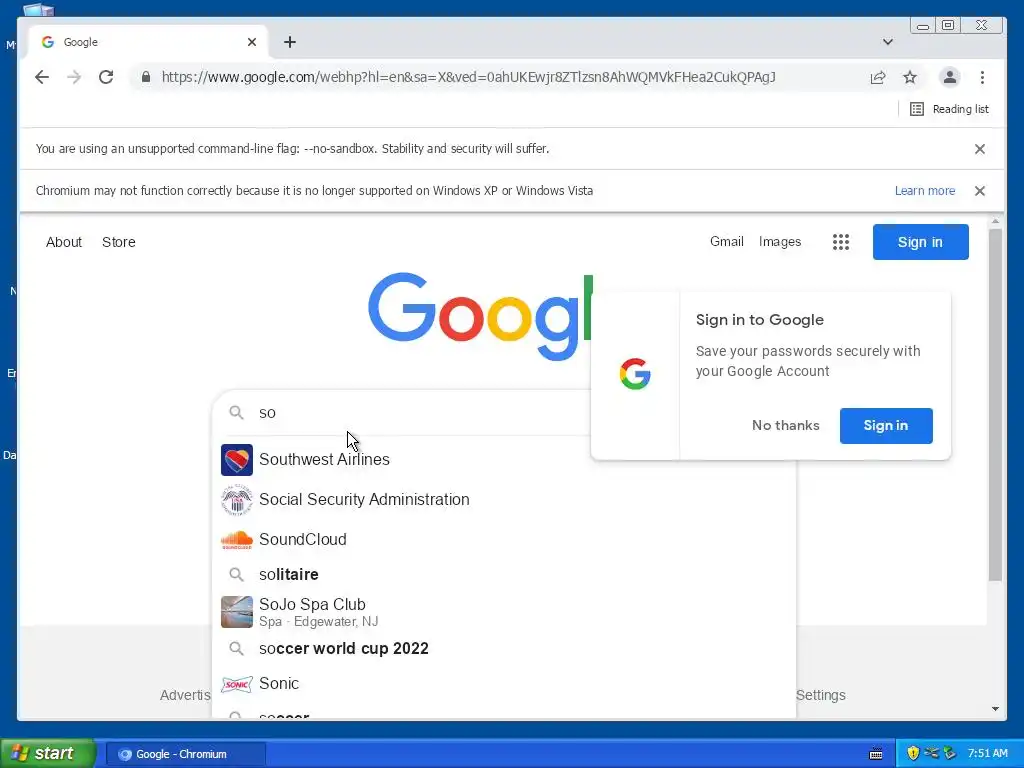1024x768 pixels.
Task: Select soccer world cup 2022 suggestion
Action: pyautogui.click(x=504, y=648)
